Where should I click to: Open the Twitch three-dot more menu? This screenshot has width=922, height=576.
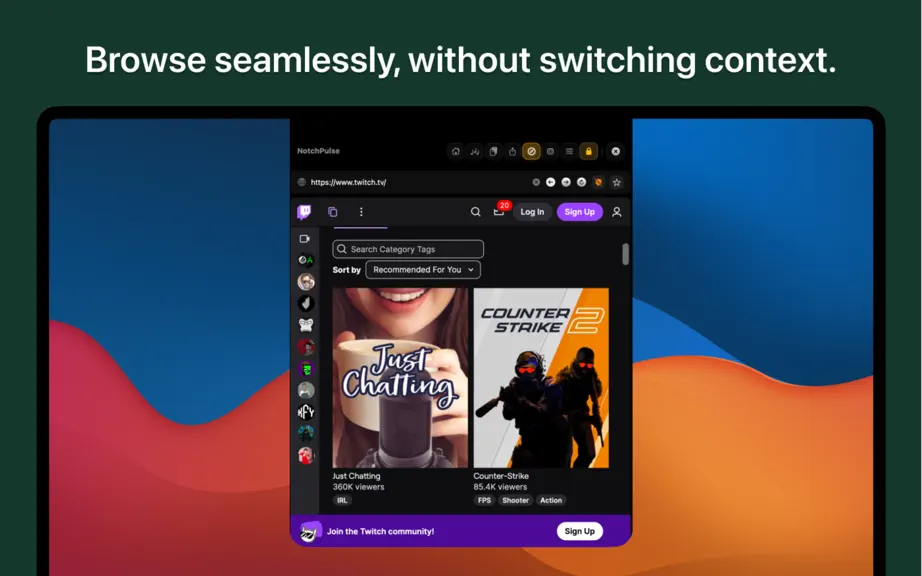pyautogui.click(x=361, y=212)
